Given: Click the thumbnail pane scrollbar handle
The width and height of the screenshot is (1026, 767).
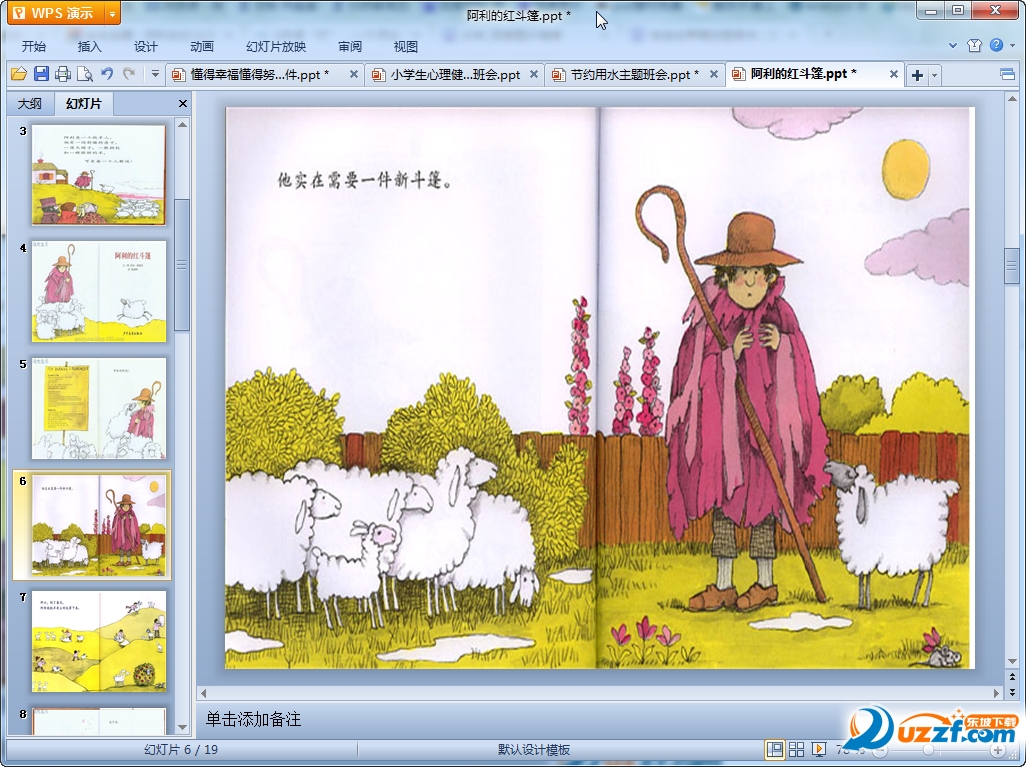Looking at the screenshot, I should click(182, 264).
